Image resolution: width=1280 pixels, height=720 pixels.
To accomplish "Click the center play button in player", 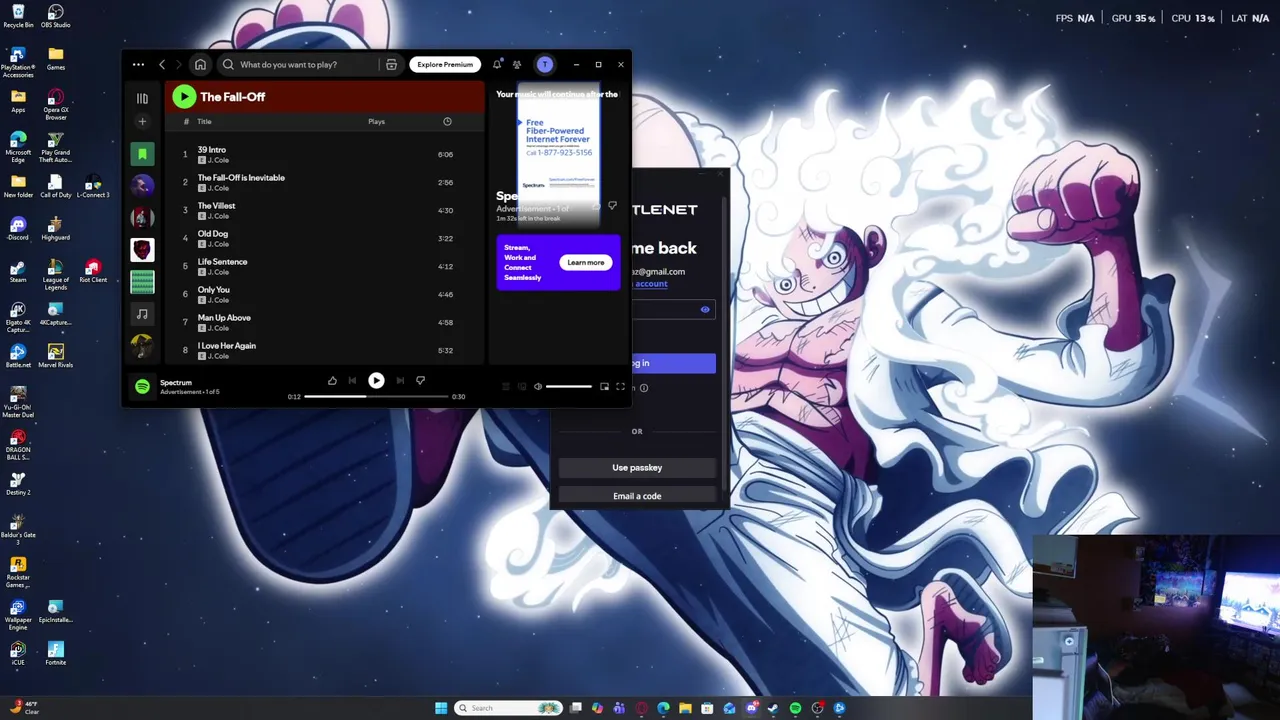I will pos(376,380).
